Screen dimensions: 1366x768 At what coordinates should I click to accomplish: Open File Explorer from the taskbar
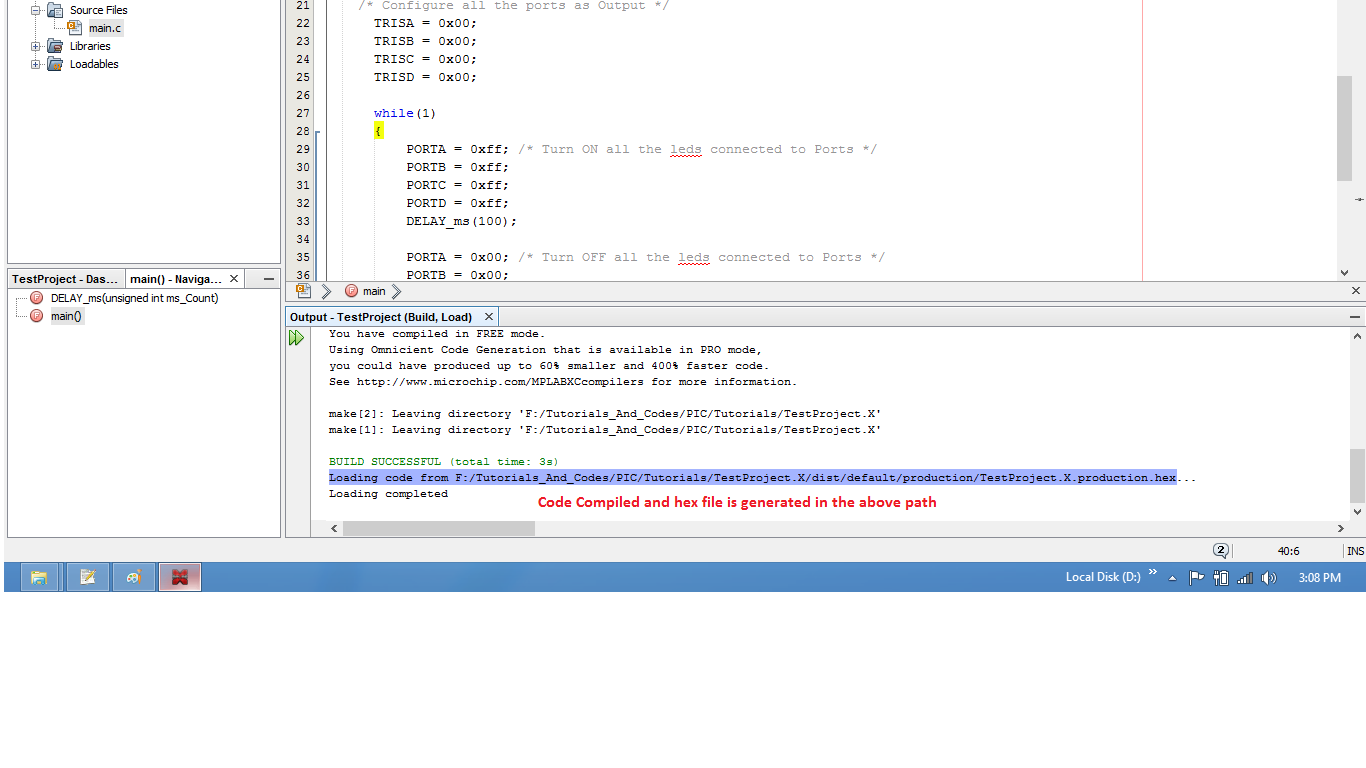tap(39, 577)
